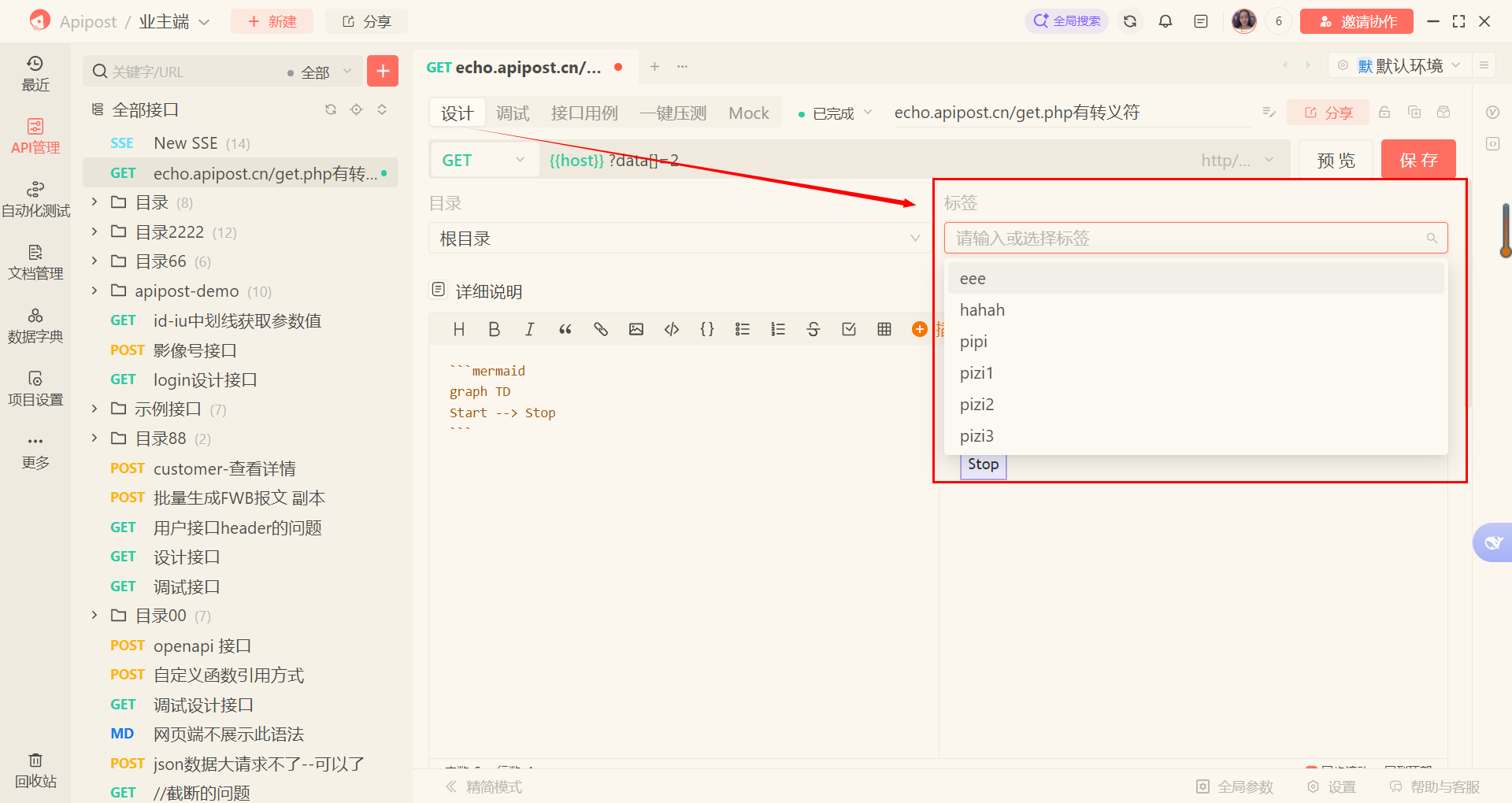Open the API管理 sidebar section
1512x803 pixels.
[35, 137]
